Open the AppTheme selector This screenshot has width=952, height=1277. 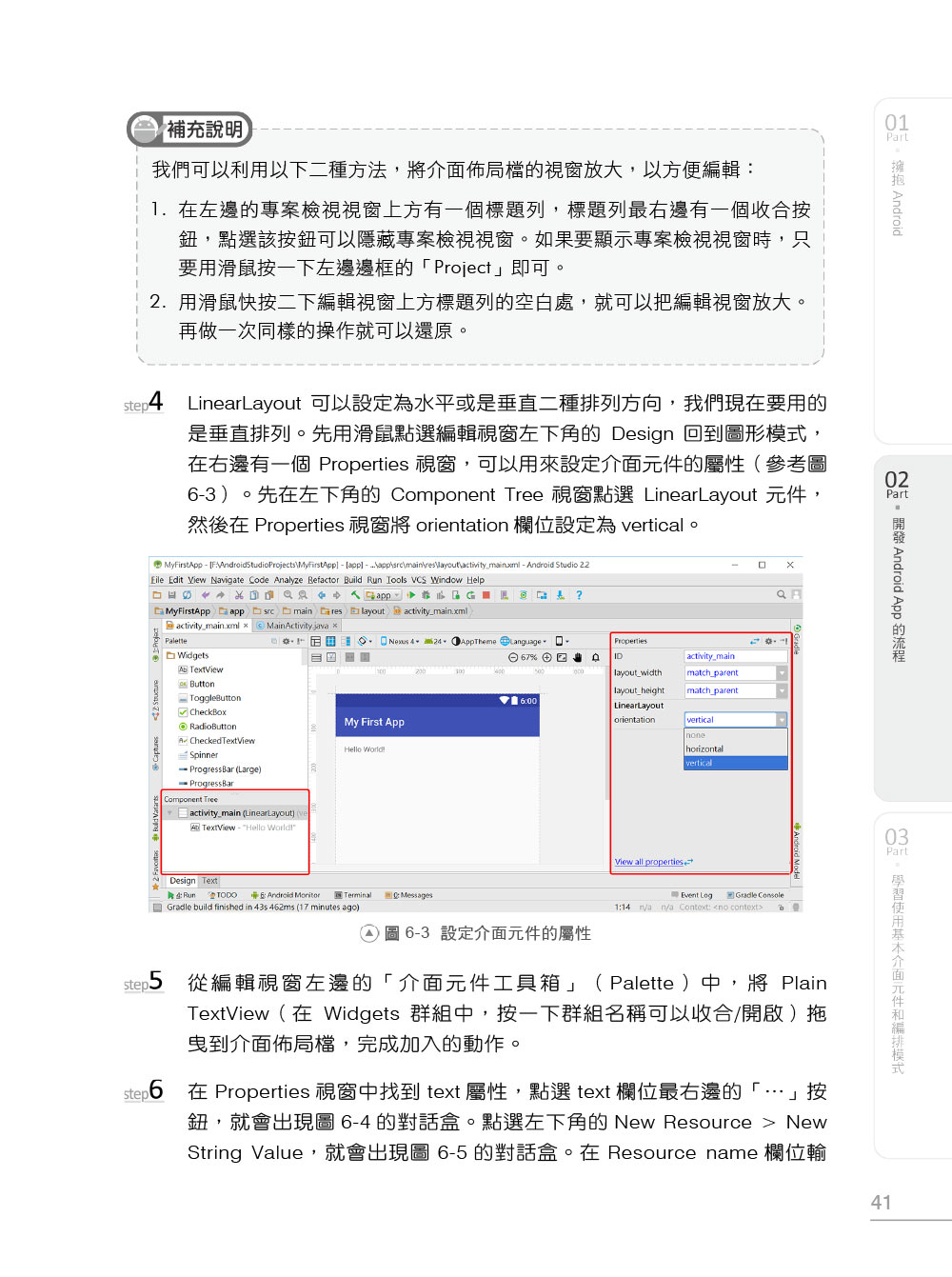pos(474,642)
